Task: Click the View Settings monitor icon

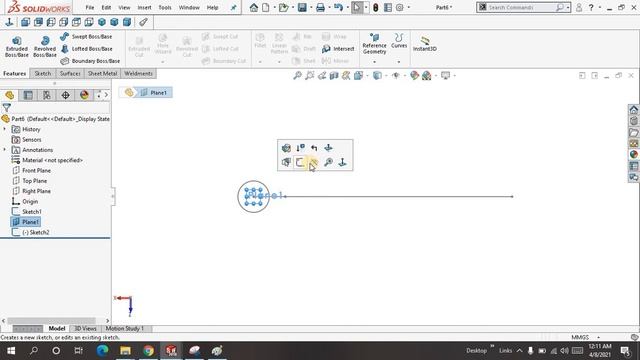Action: tap(445, 76)
